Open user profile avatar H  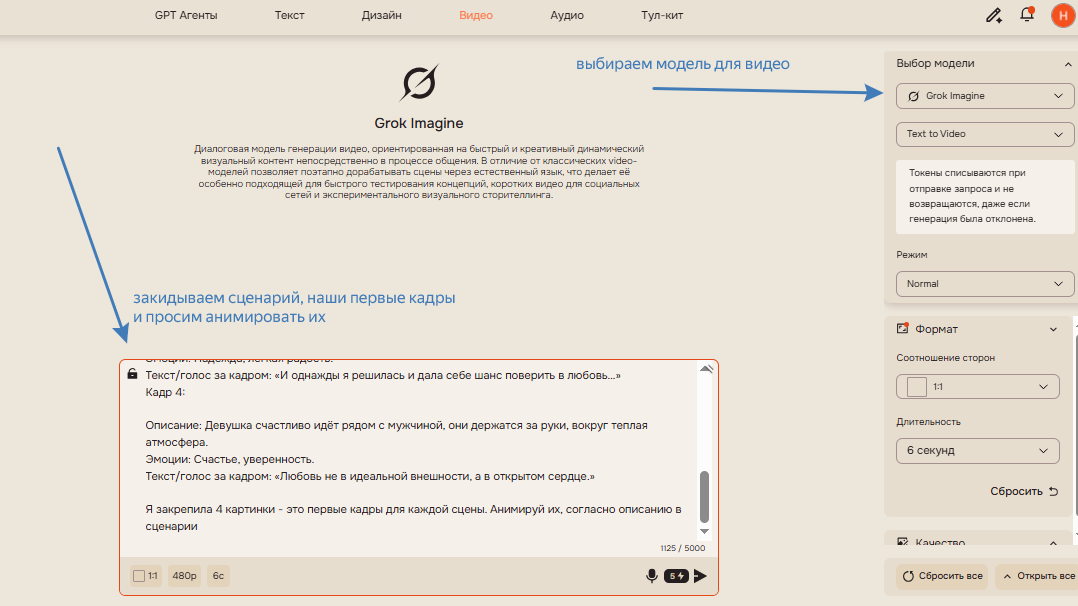[1063, 15]
